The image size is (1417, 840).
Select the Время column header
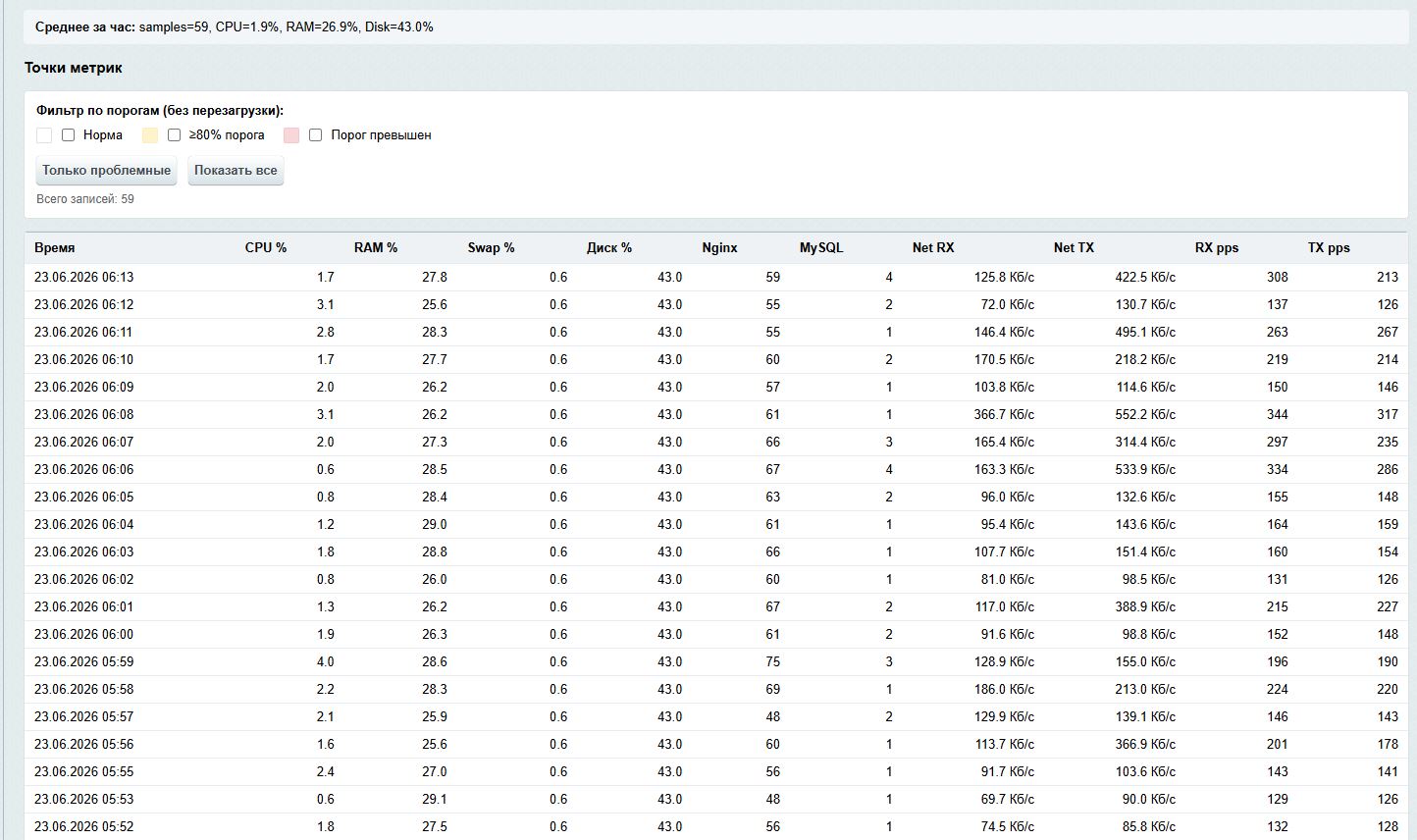[x=55, y=248]
